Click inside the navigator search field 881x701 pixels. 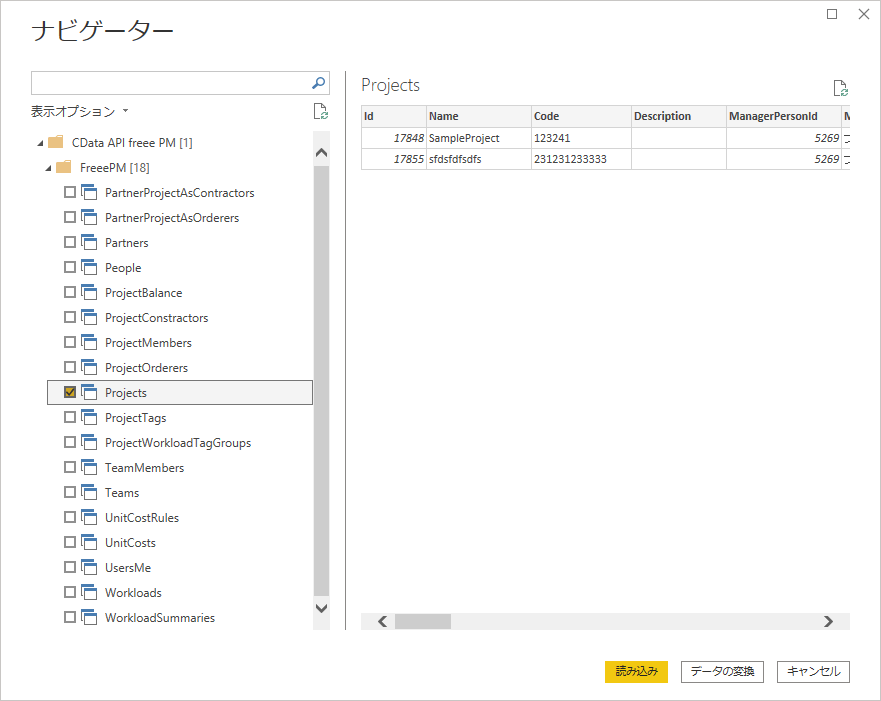click(x=171, y=83)
